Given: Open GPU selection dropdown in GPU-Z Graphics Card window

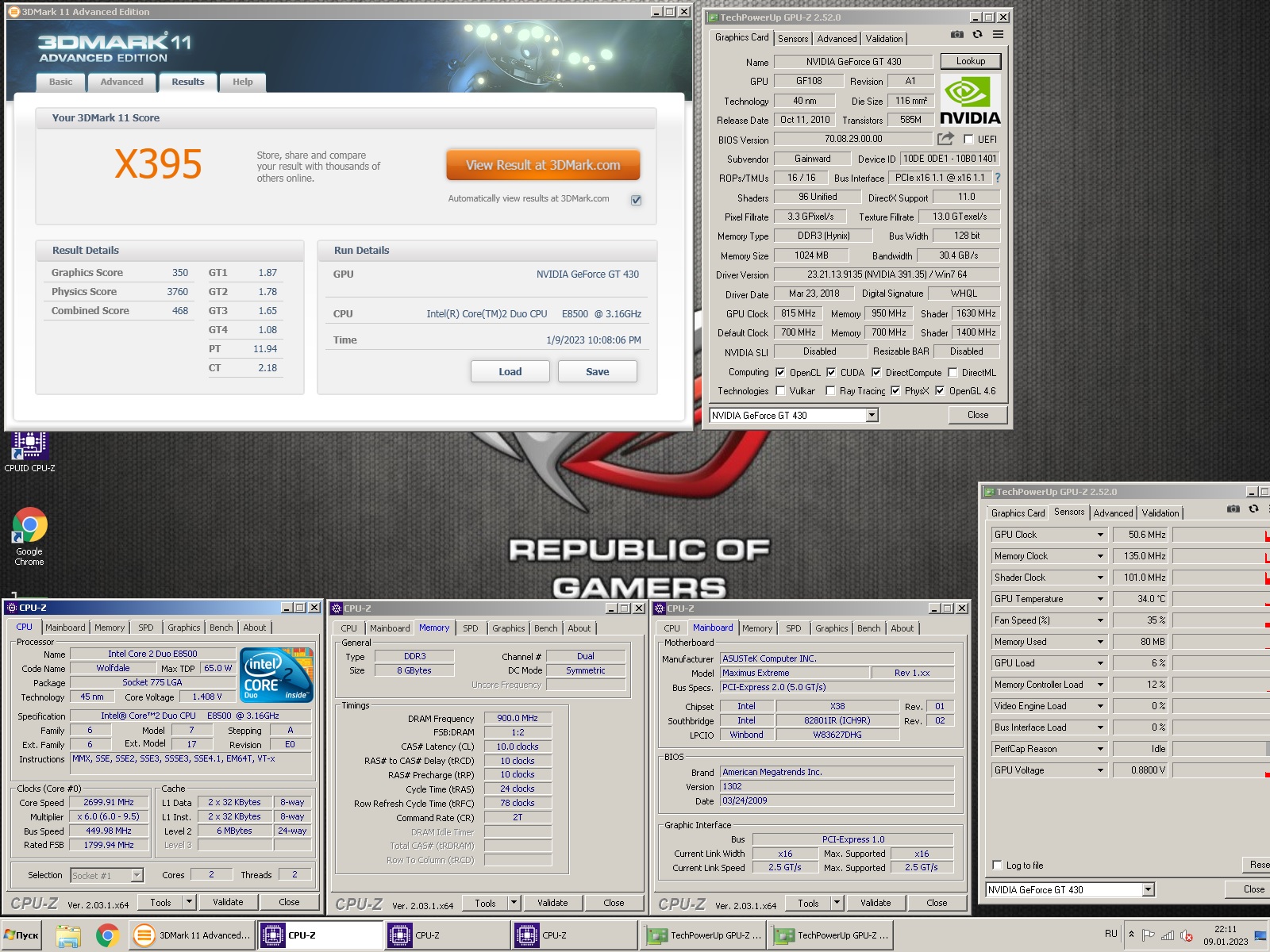Looking at the screenshot, I should tap(872, 415).
